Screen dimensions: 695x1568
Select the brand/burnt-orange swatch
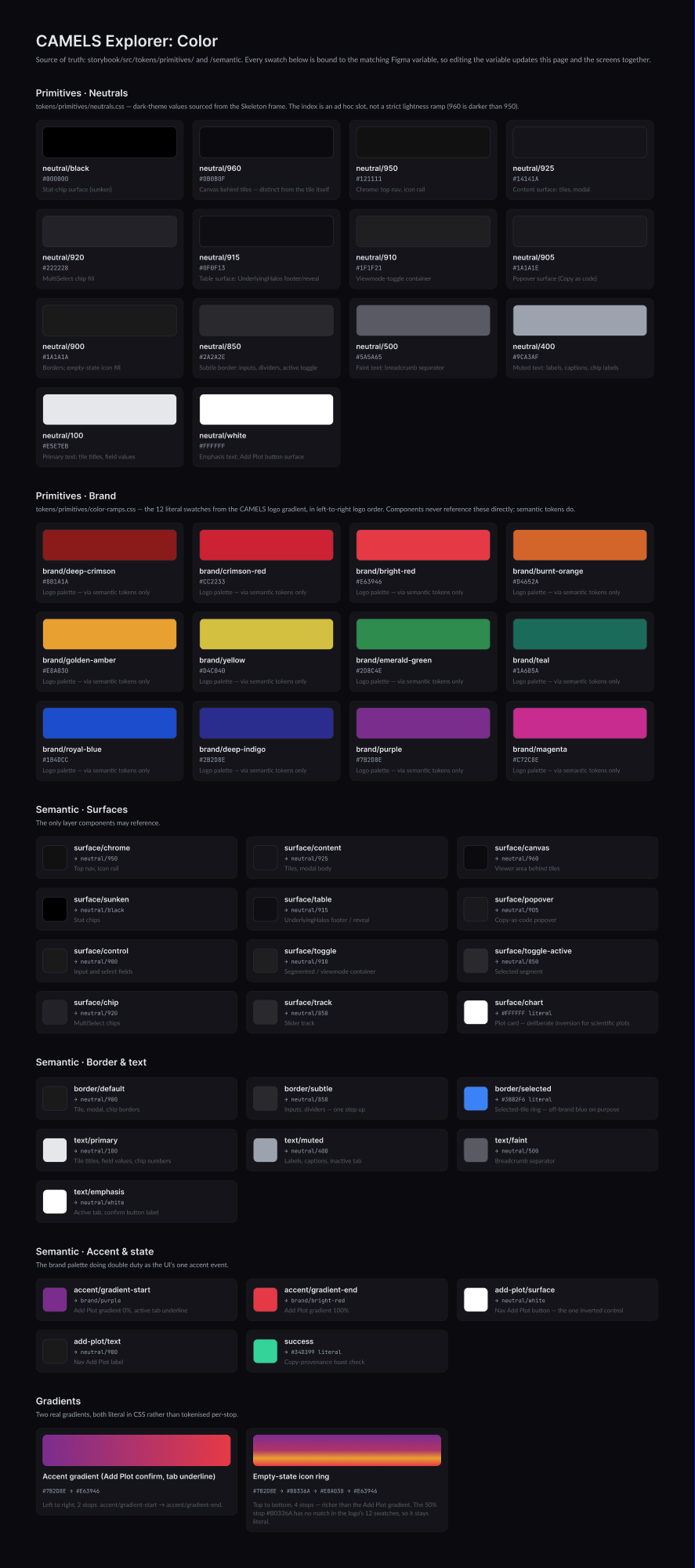pos(580,545)
